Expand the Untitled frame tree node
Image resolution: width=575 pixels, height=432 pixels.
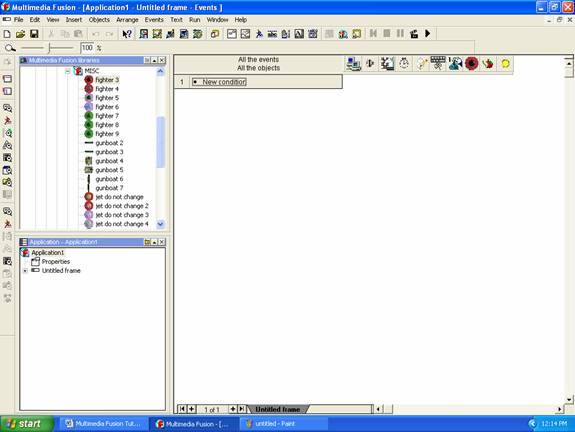25,271
